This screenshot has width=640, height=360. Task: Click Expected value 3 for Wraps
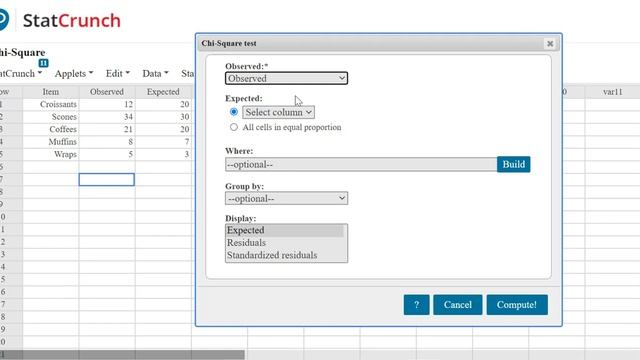click(163, 154)
